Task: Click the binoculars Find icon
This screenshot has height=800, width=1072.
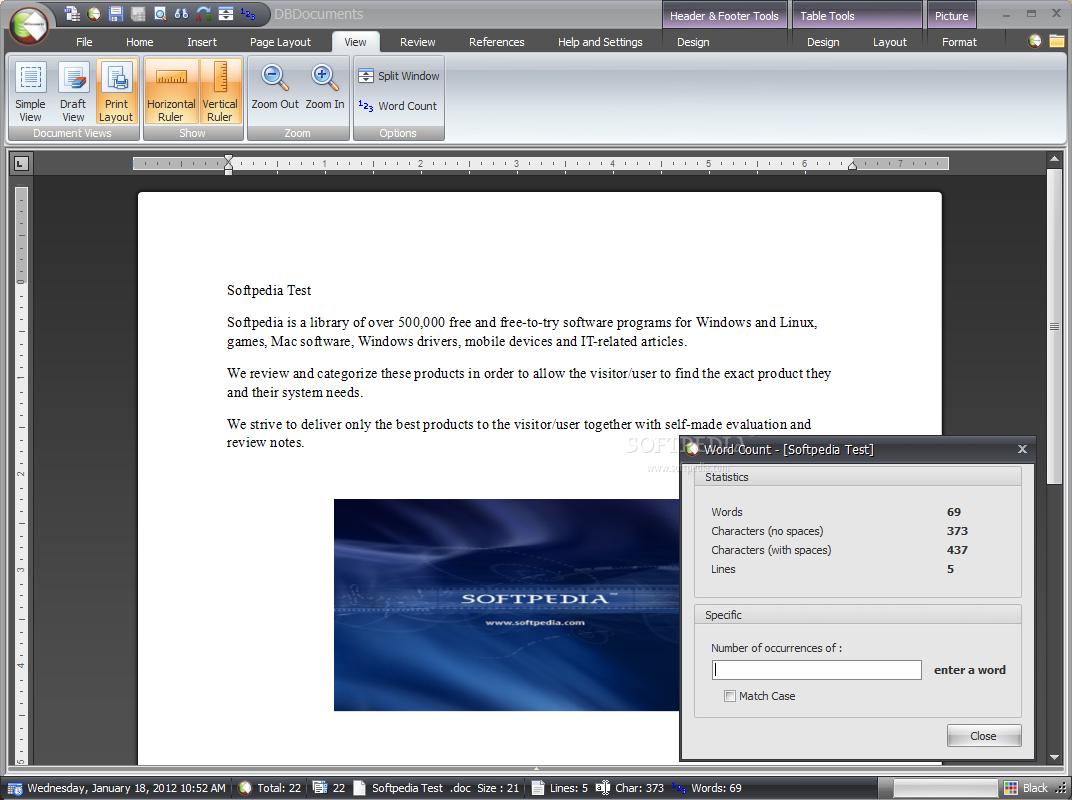Action: point(181,13)
